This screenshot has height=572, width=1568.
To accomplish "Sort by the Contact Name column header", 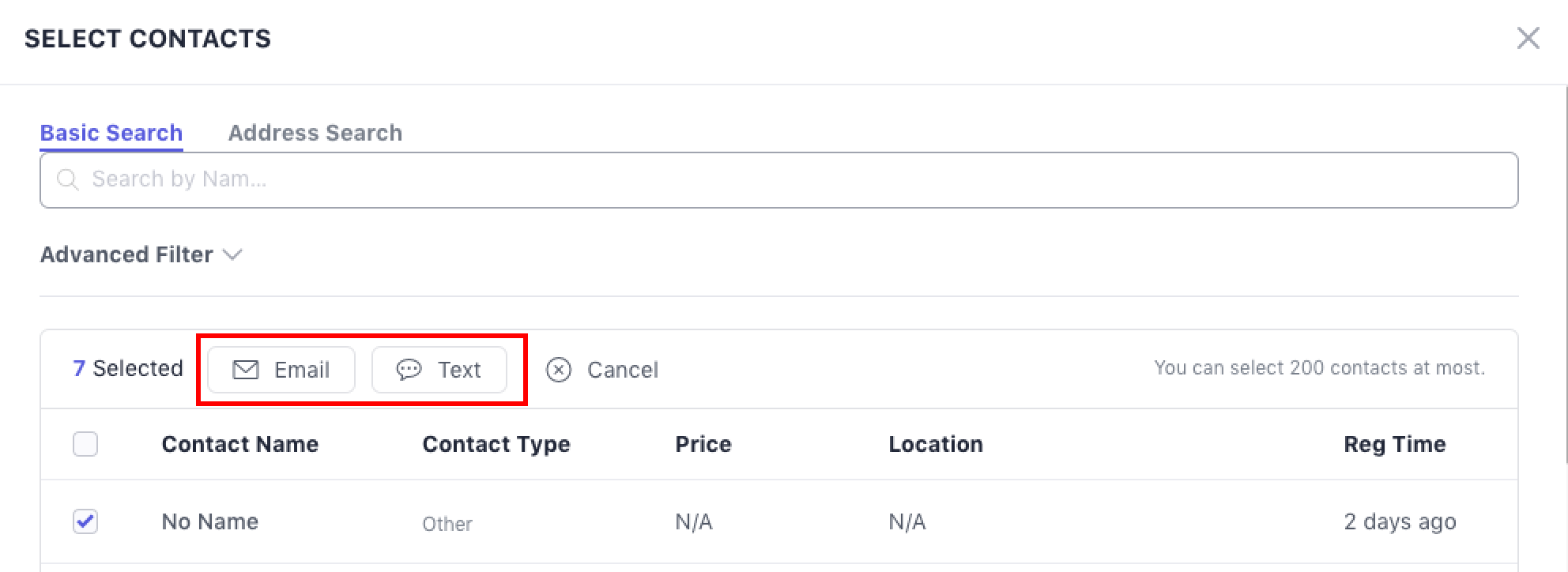I will pos(239,444).
